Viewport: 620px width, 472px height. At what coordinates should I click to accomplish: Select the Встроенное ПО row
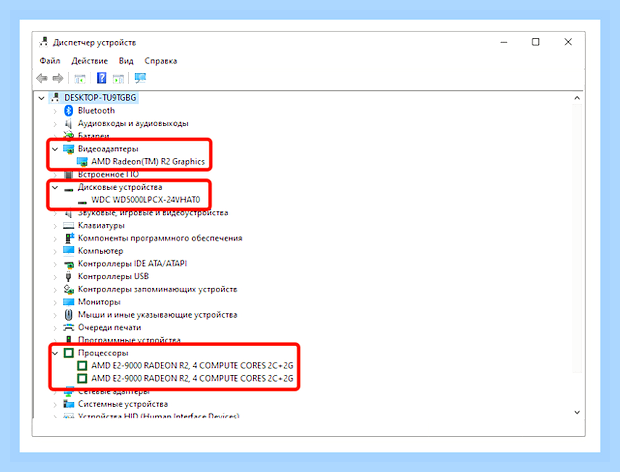click(108, 174)
